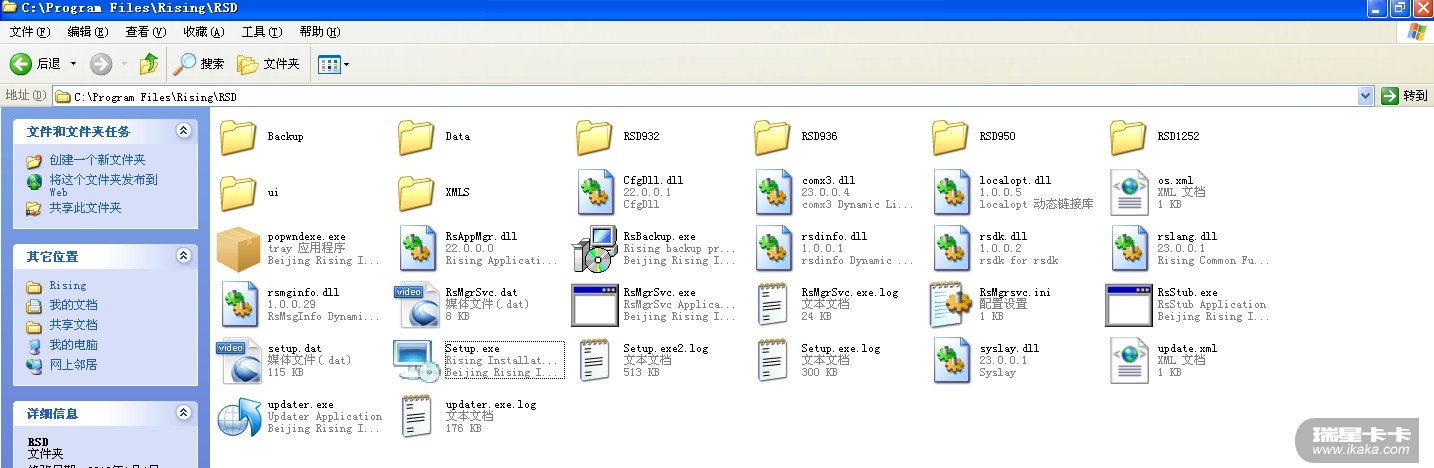Open the Backup folder icon
1434x468 pixels.
(x=238, y=137)
